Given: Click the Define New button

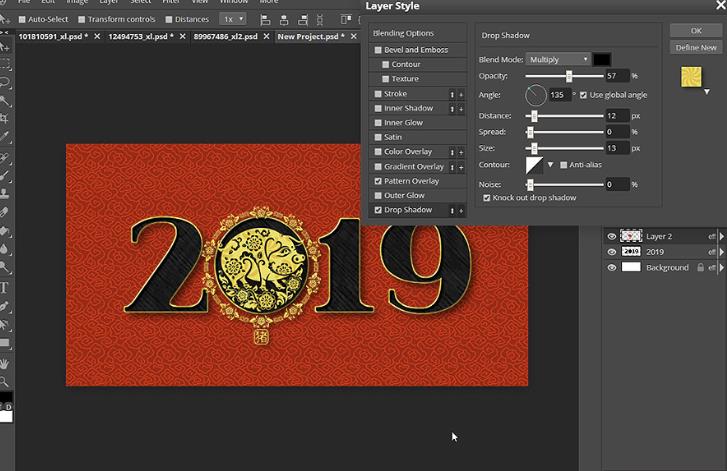Looking at the screenshot, I should click(x=696, y=47).
